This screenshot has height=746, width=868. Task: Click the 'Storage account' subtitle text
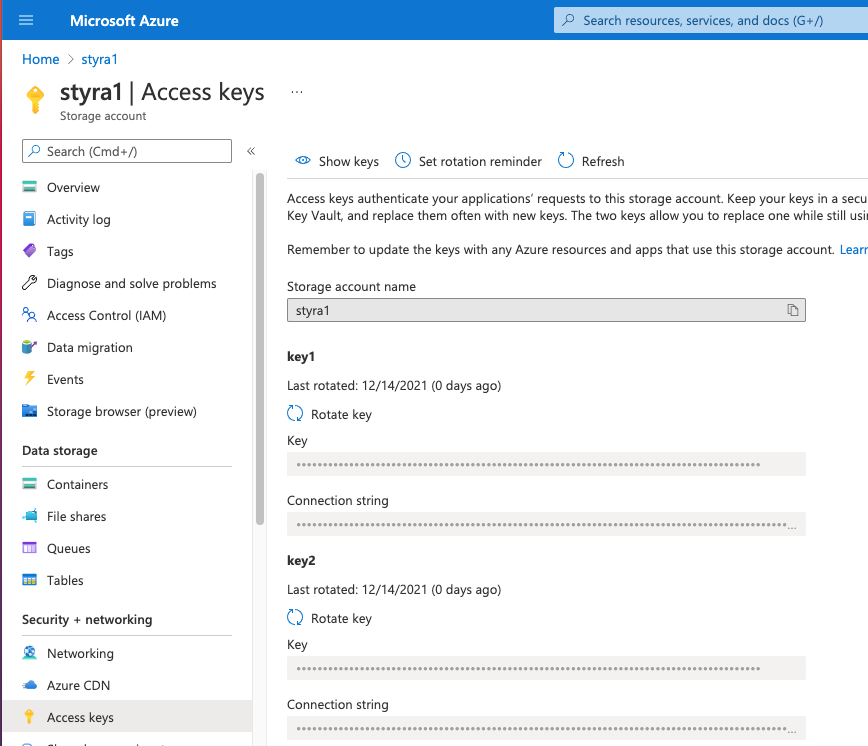[x=103, y=116]
